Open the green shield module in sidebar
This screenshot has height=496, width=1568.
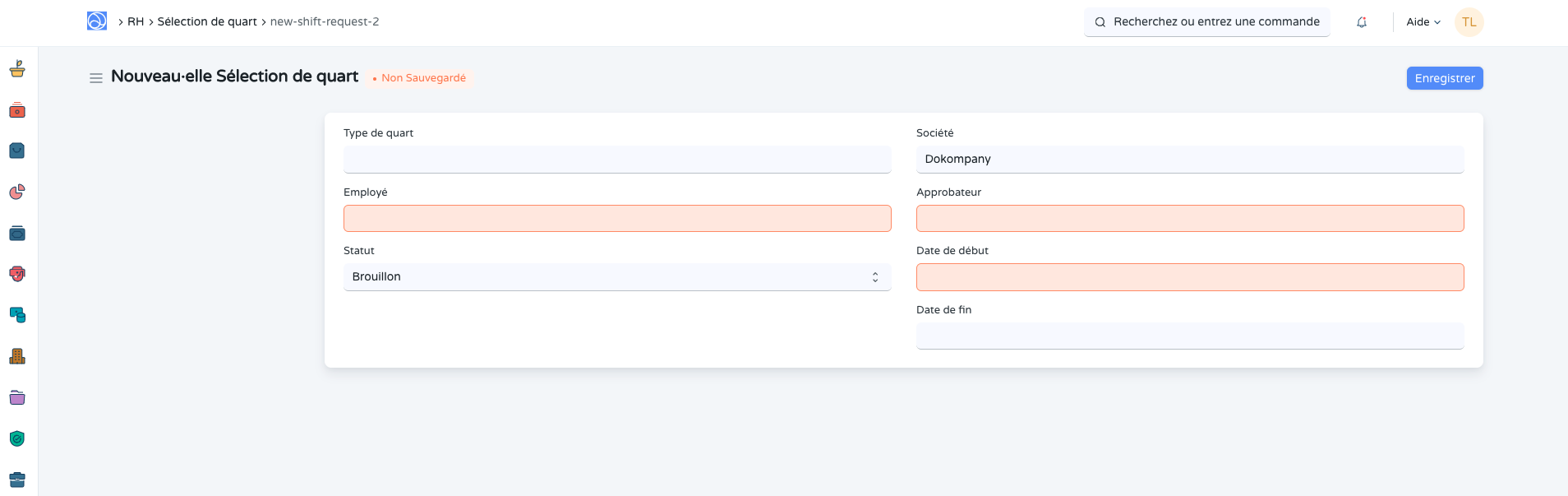click(x=17, y=438)
